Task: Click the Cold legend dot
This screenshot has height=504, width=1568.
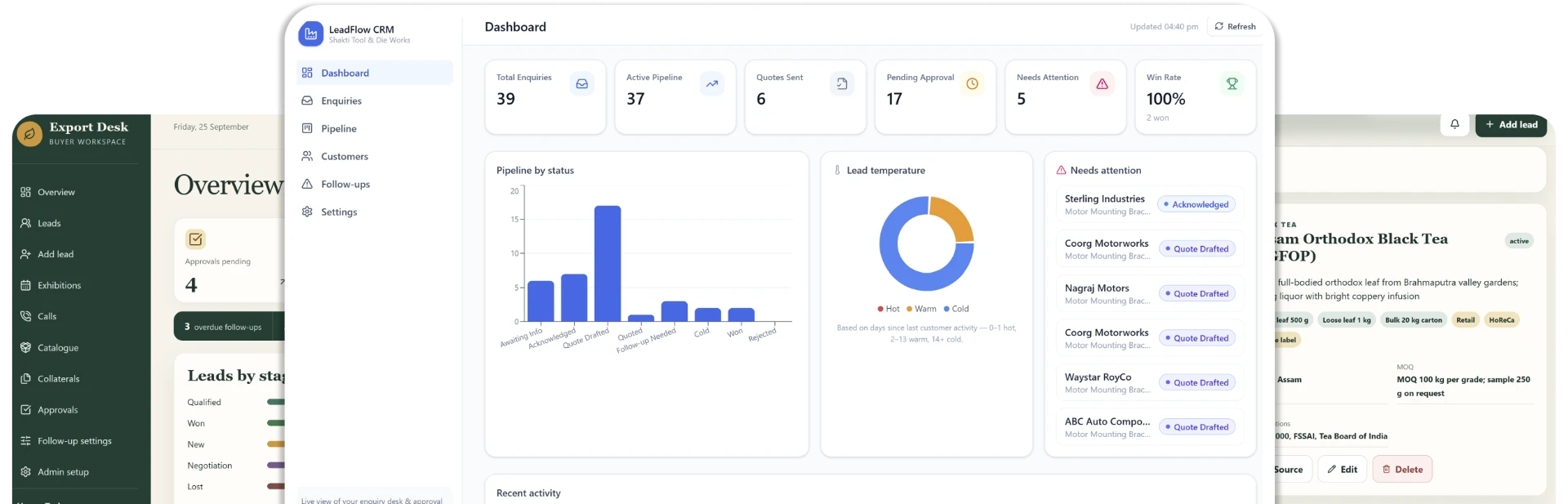Action: [947, 309]
